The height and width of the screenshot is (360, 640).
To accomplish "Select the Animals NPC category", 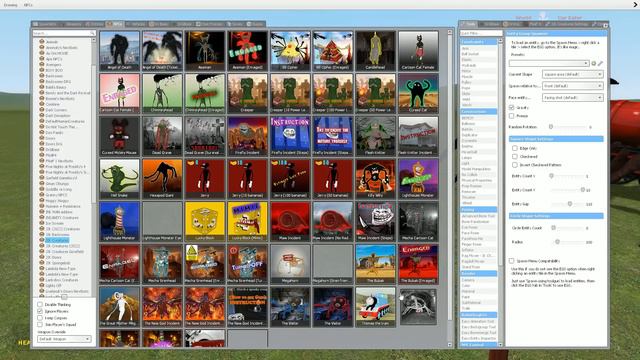I will tap(52, 42).
